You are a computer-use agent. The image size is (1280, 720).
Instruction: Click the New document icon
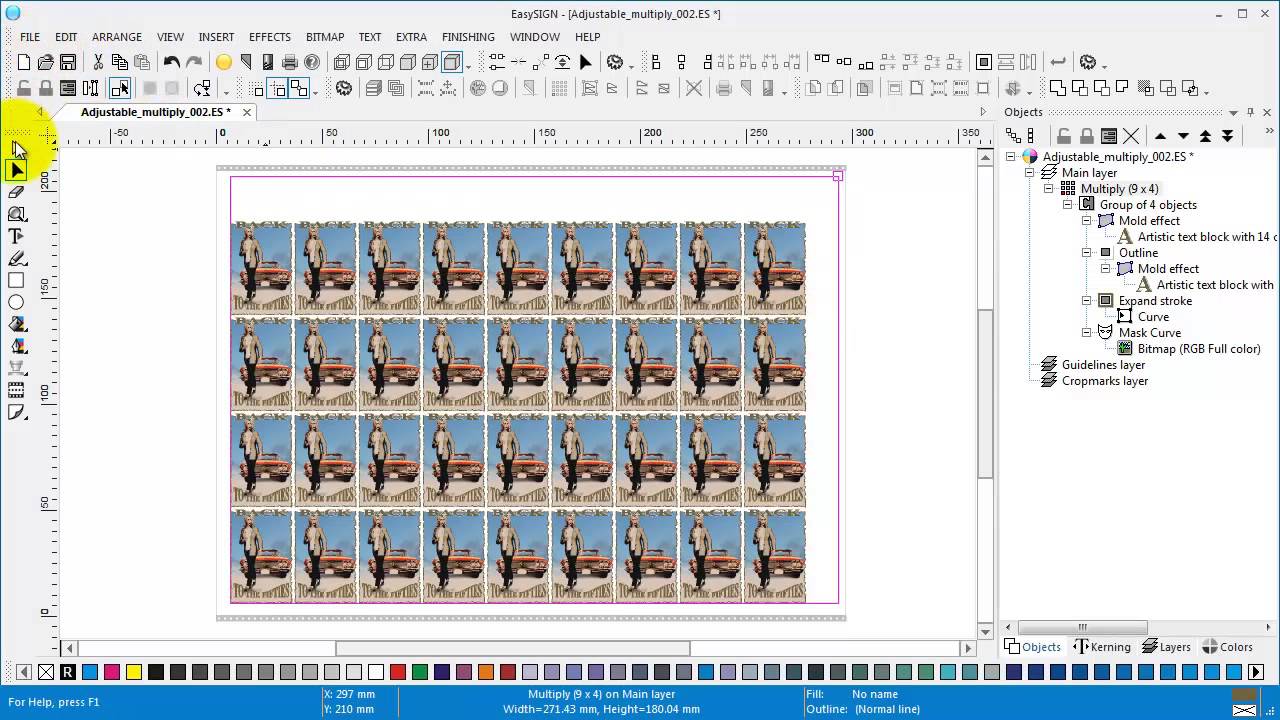tap(24, 62)
